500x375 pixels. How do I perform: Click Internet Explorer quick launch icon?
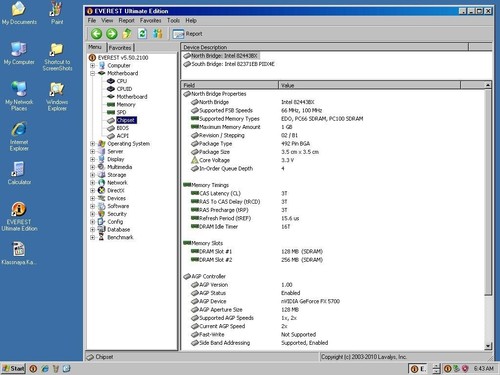(45, 369)
